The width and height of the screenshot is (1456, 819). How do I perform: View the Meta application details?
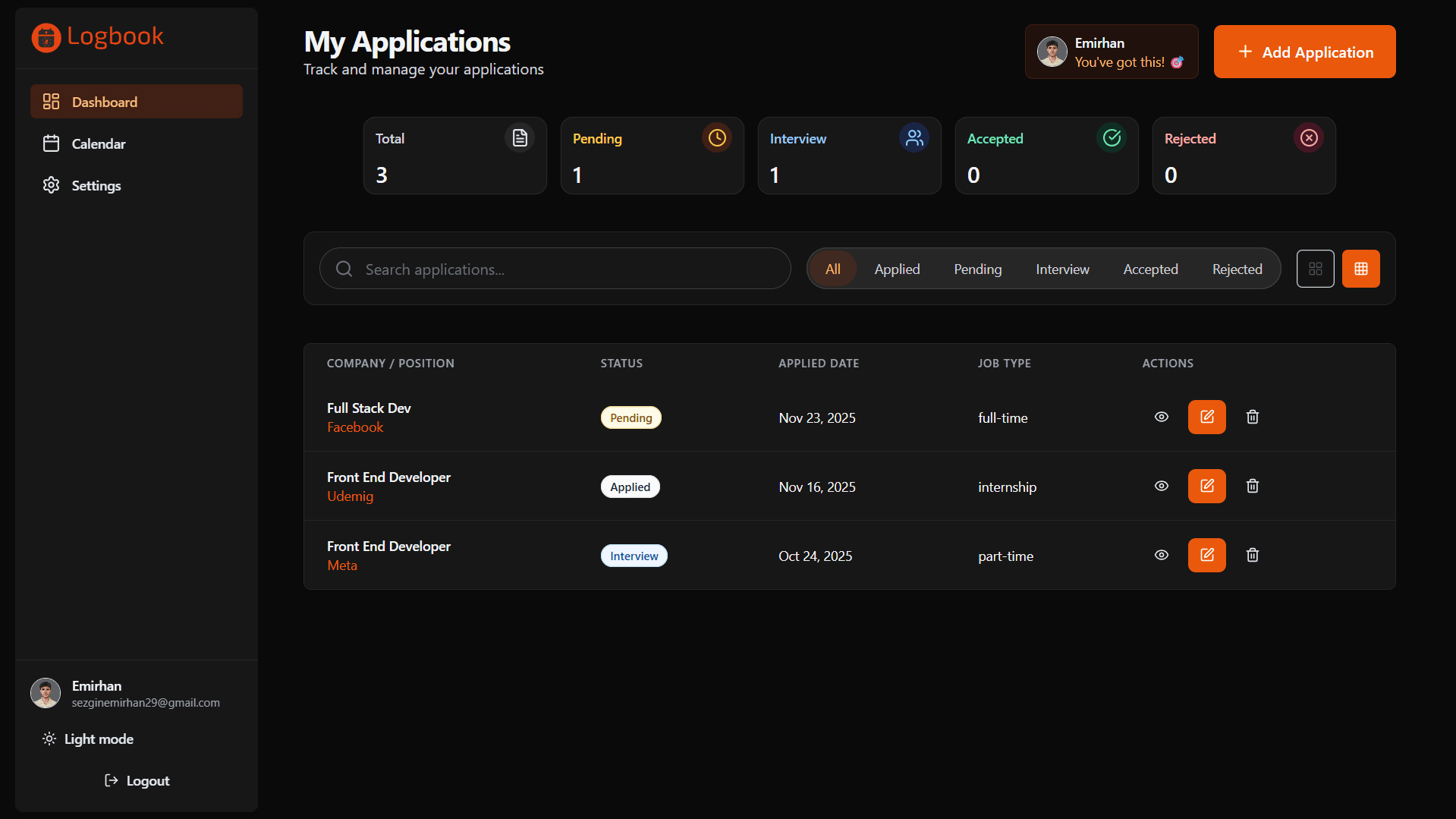click(x=1161, y=555)
